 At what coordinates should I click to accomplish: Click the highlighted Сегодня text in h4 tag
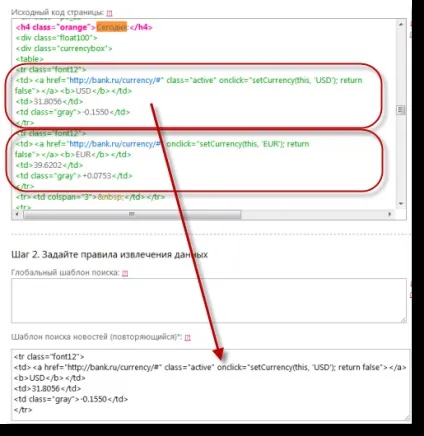(x=112, y=27)
